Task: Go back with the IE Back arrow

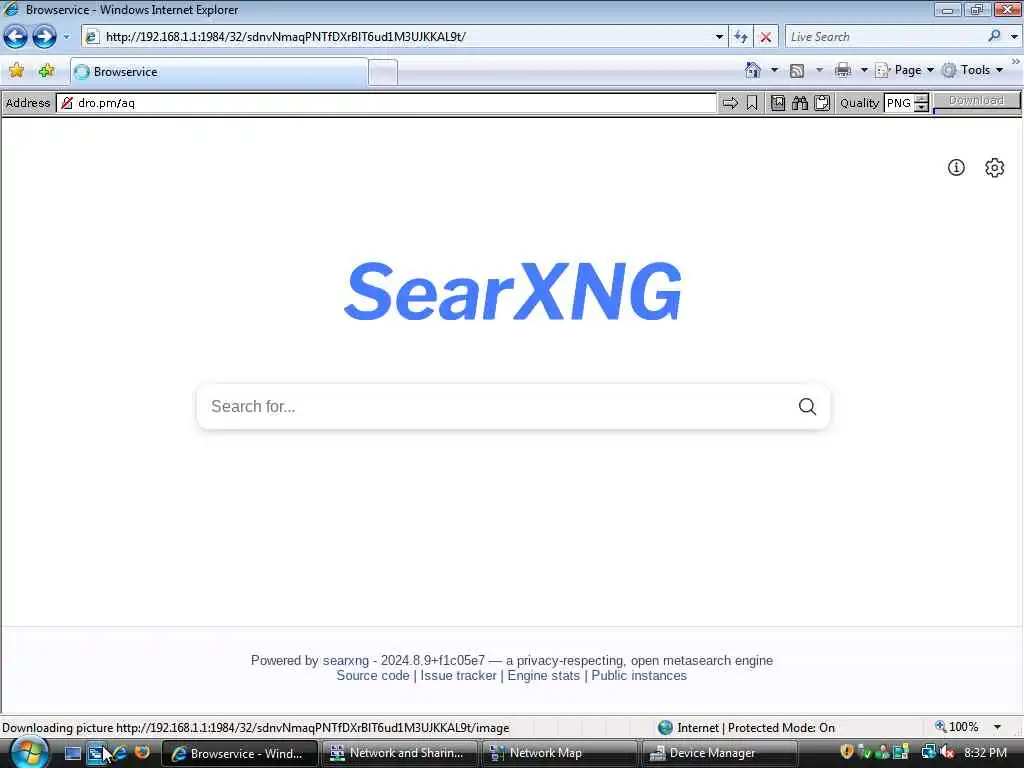Action: (16, 37)
